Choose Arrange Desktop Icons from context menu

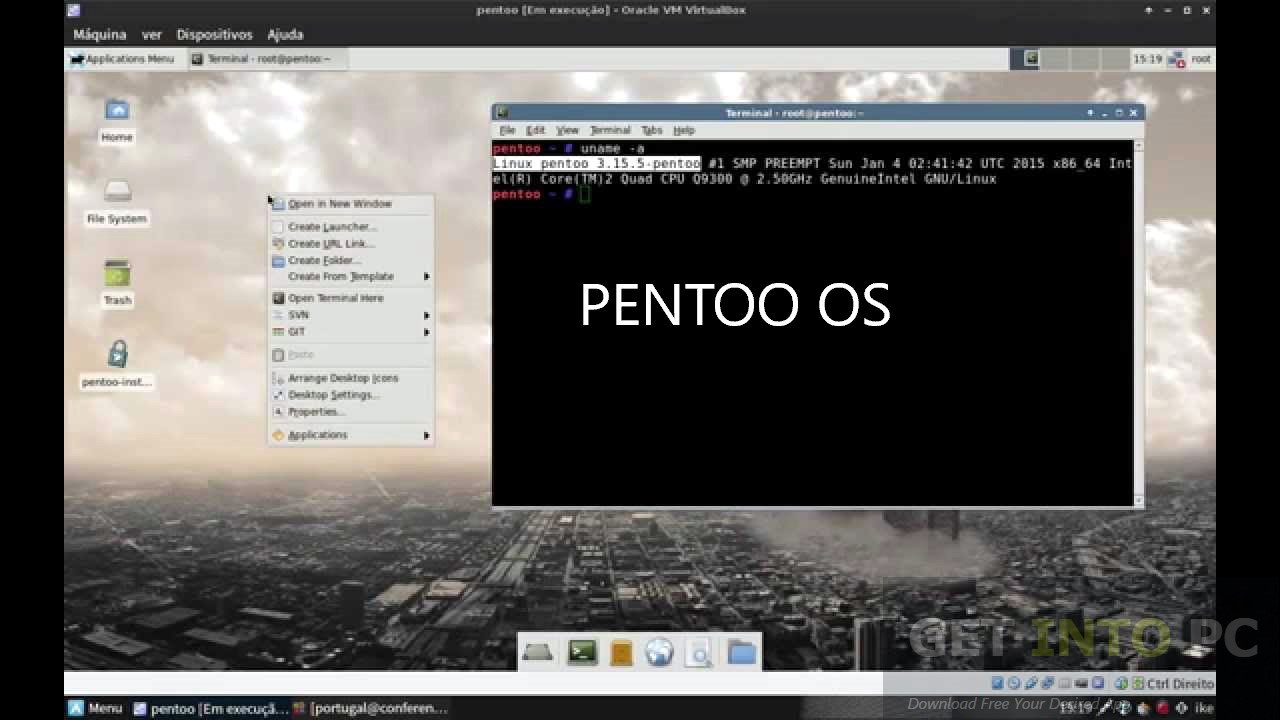tap(351, 378)
